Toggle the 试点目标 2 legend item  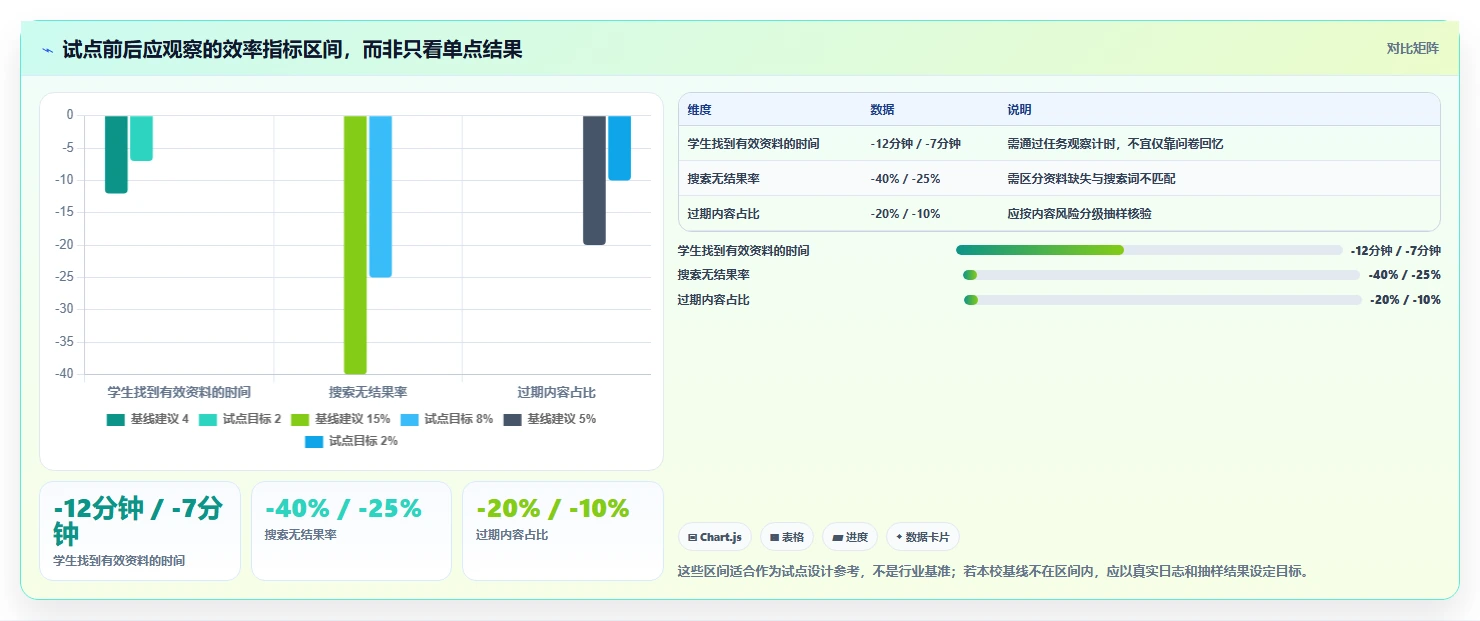(240, 419)
